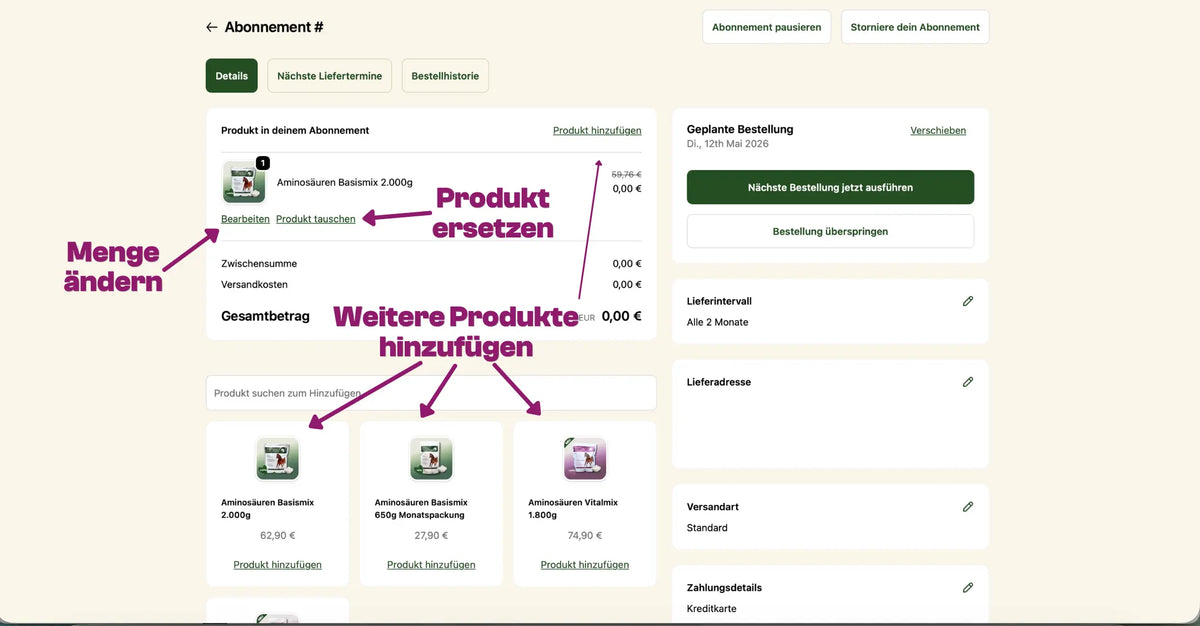The image size is (1200, 626).
Task: Click the subscription item's product thumbnail
Action: [243, 183]
